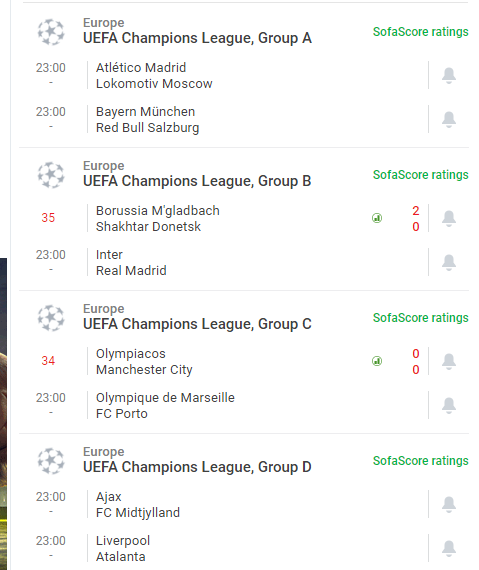
Task: Click Champions League logo beside Group C
Action: (x=51, y=318)
